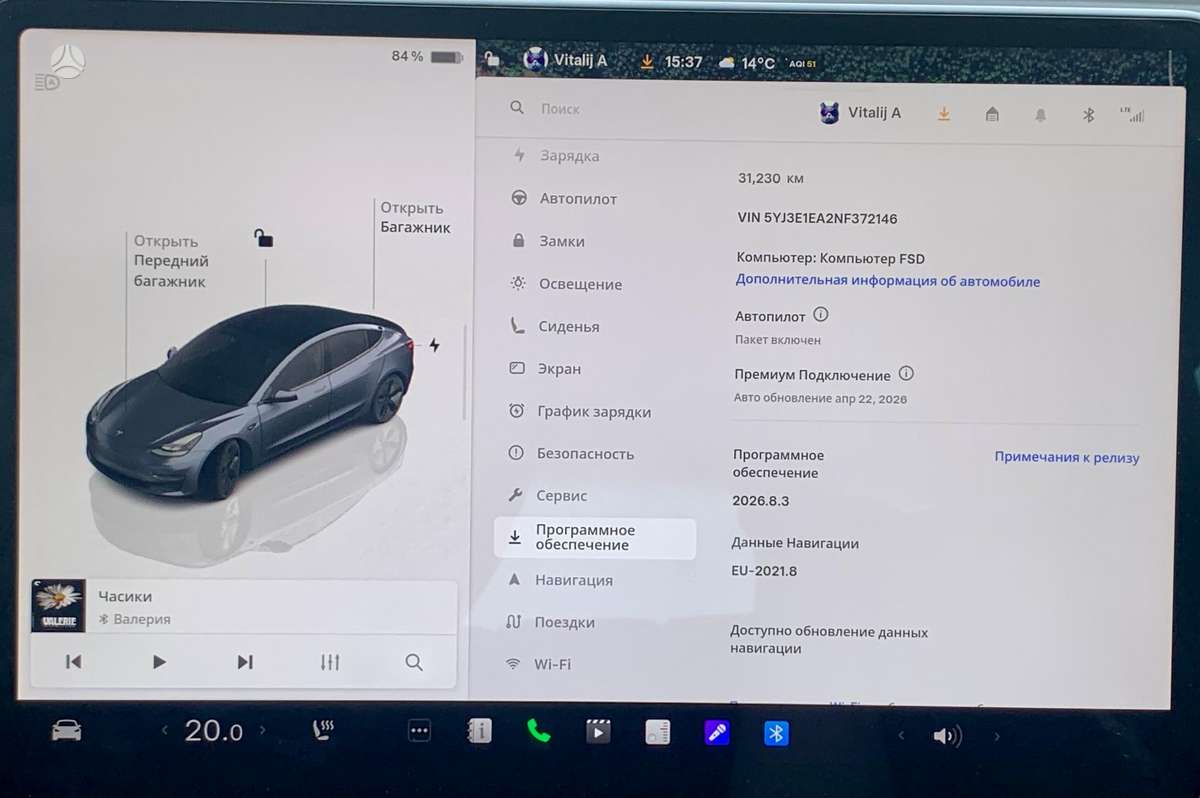The width and height of the screenshot is (1200, 798).
Task: Open audio equalizer settings icon
Action: click(x=330, y=662)
